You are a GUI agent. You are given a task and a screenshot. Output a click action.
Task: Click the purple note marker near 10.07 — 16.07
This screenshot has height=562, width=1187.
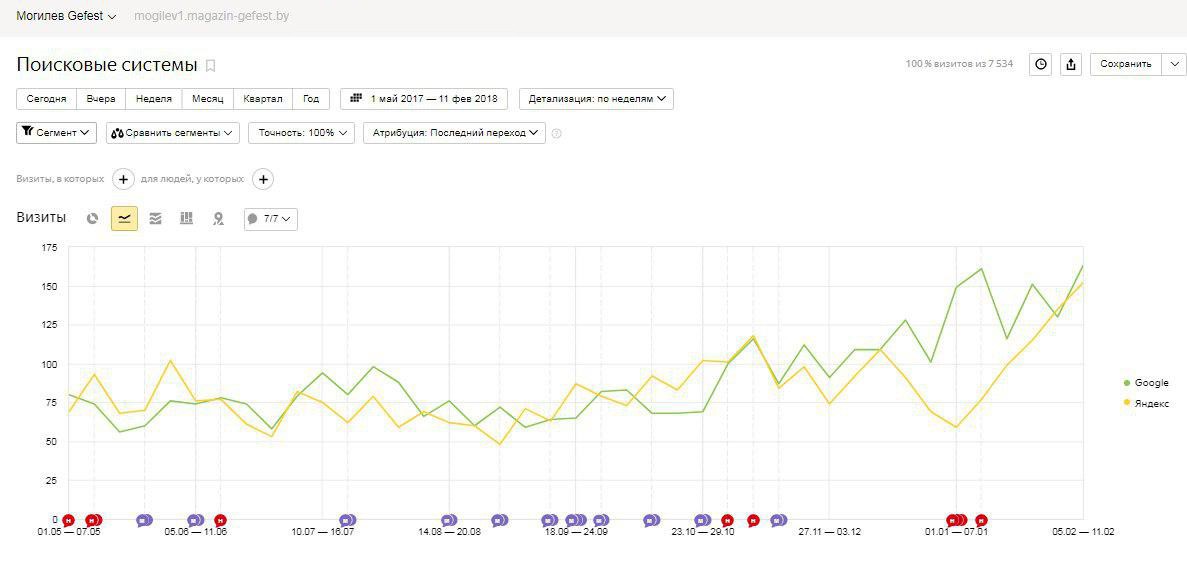(x=347, y=520)
